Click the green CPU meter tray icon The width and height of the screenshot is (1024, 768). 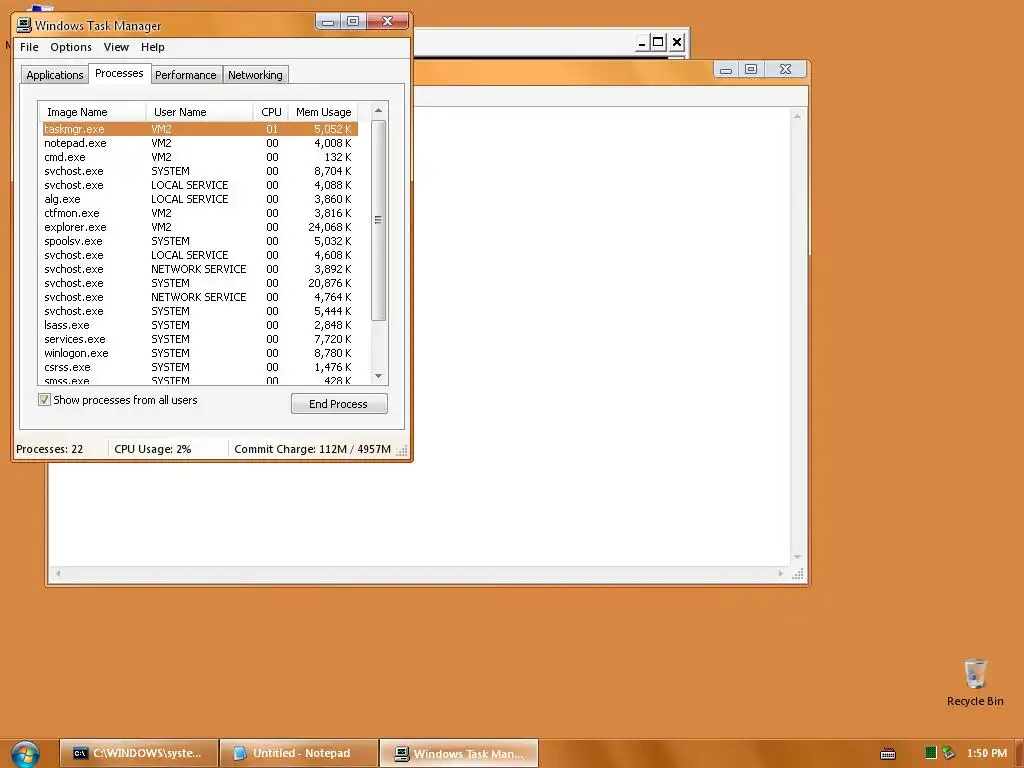point(931,753)
